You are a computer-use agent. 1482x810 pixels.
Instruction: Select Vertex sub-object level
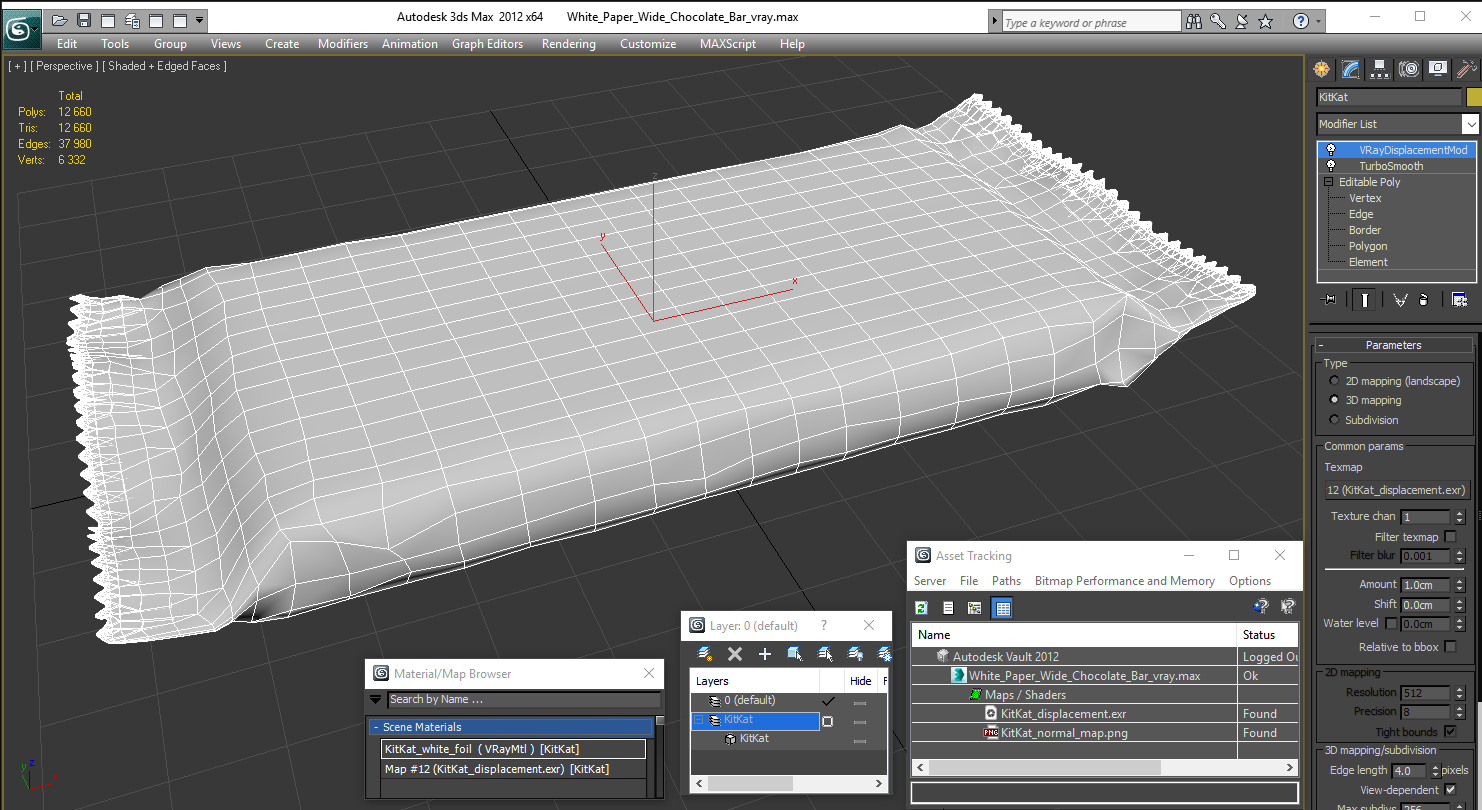point(1365,198)
